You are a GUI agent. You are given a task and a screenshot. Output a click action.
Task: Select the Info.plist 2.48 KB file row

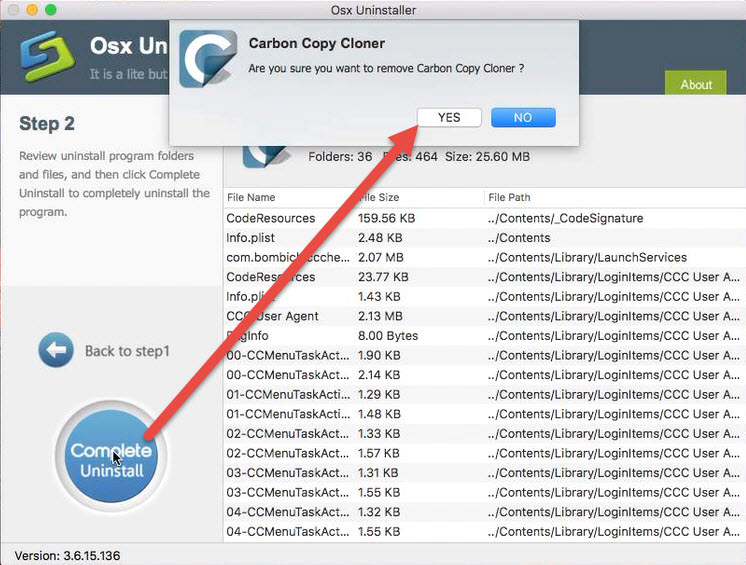(251, 238)
